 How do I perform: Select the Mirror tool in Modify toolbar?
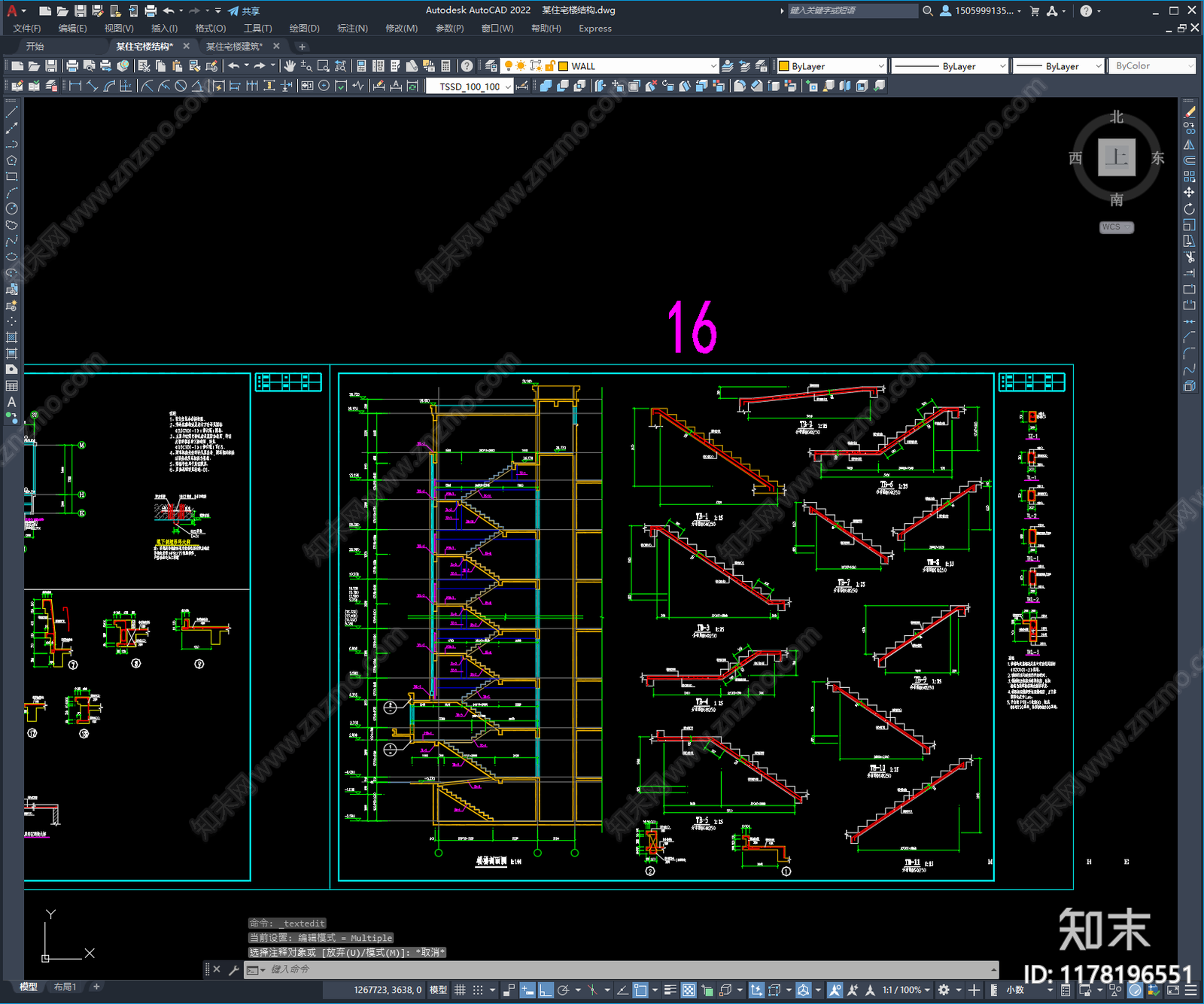(x=1189, y=145)
